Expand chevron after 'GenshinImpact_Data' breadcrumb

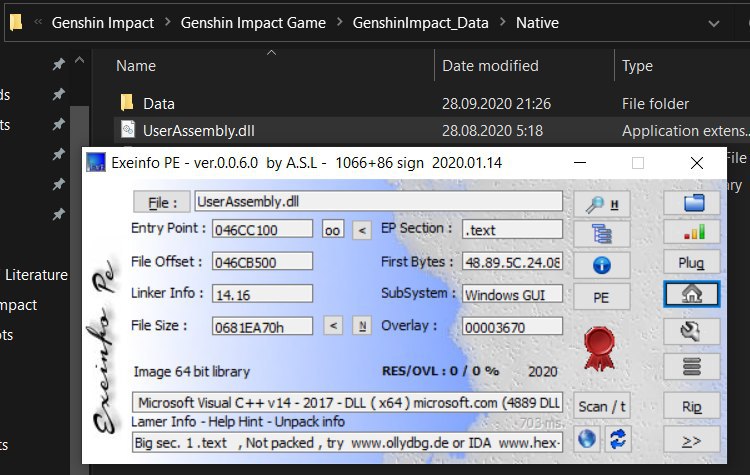tap(502, 22)
